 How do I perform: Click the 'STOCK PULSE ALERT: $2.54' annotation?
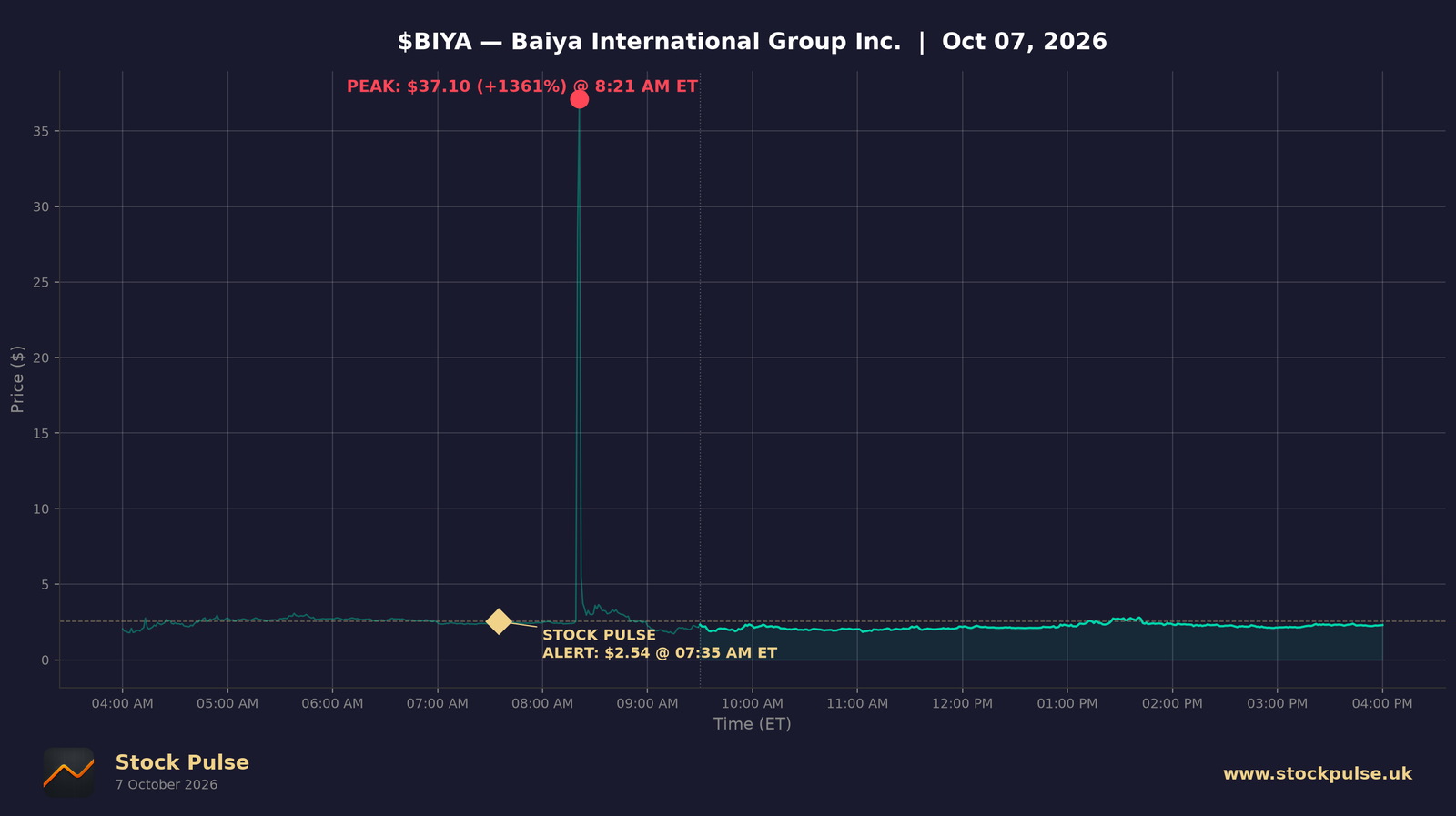click(x=660, y=644)
